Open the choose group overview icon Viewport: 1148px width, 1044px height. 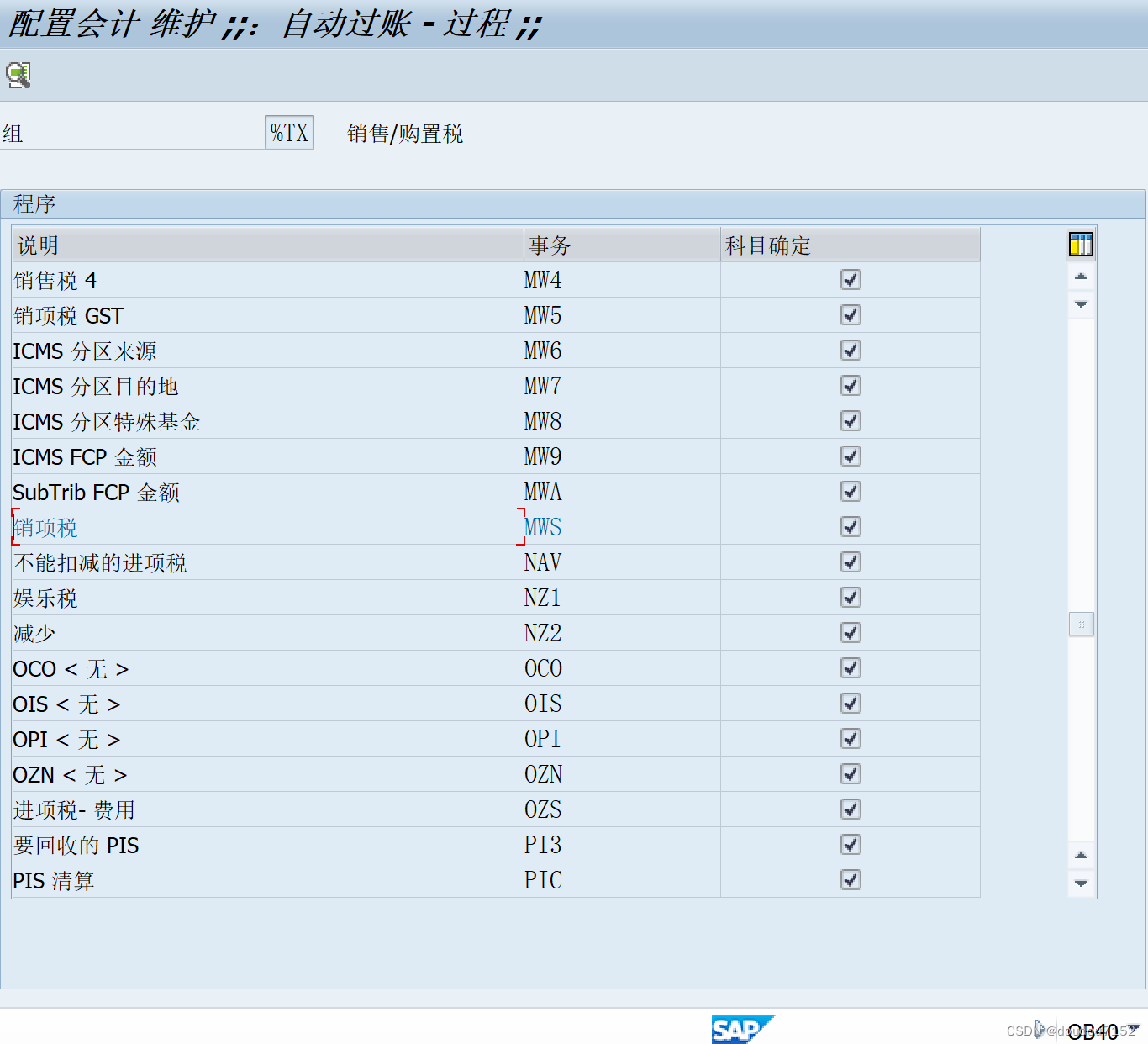[18, 75]
